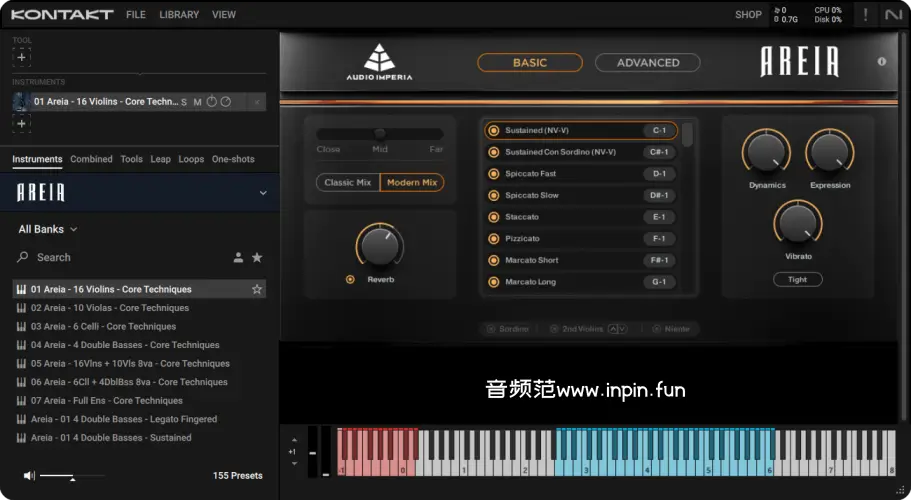Toggle the Sustained (NV-V) articulation button
911x500 pixels.
[493, 131]
